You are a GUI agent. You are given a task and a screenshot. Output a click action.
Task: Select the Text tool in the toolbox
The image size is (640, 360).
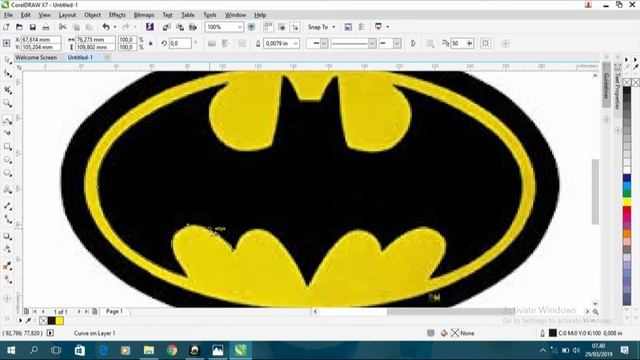[x=7, y=189]
